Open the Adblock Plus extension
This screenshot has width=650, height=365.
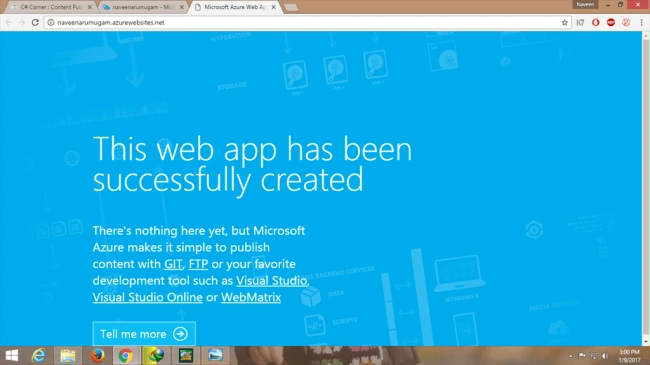(x=611, y=22)
